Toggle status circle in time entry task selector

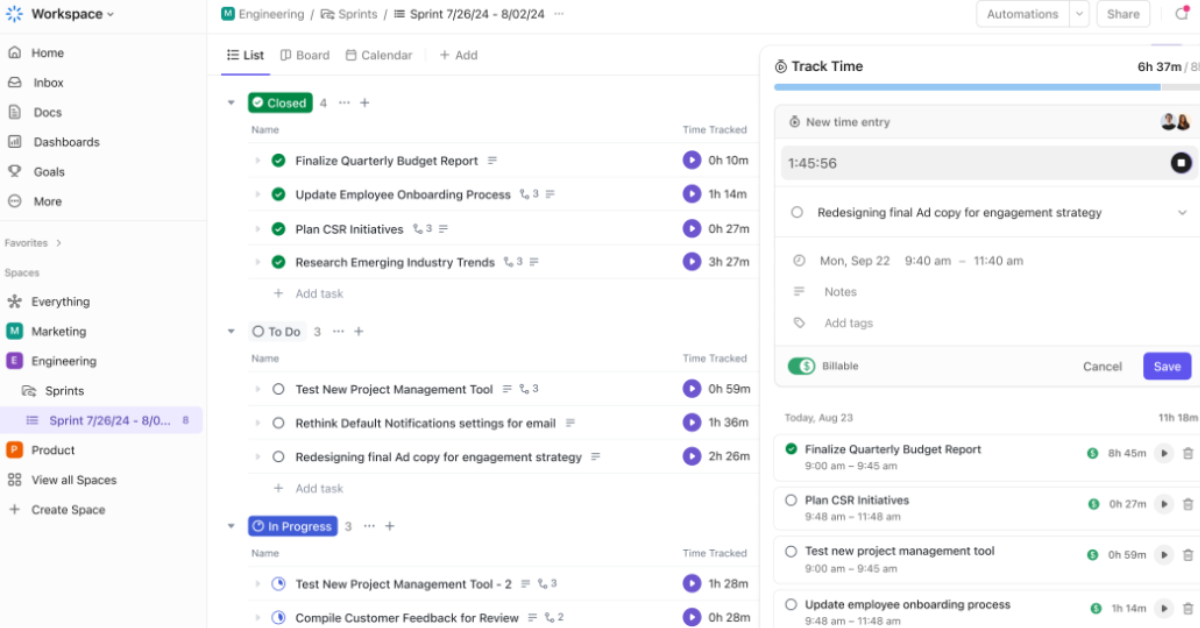pos(797,212)
